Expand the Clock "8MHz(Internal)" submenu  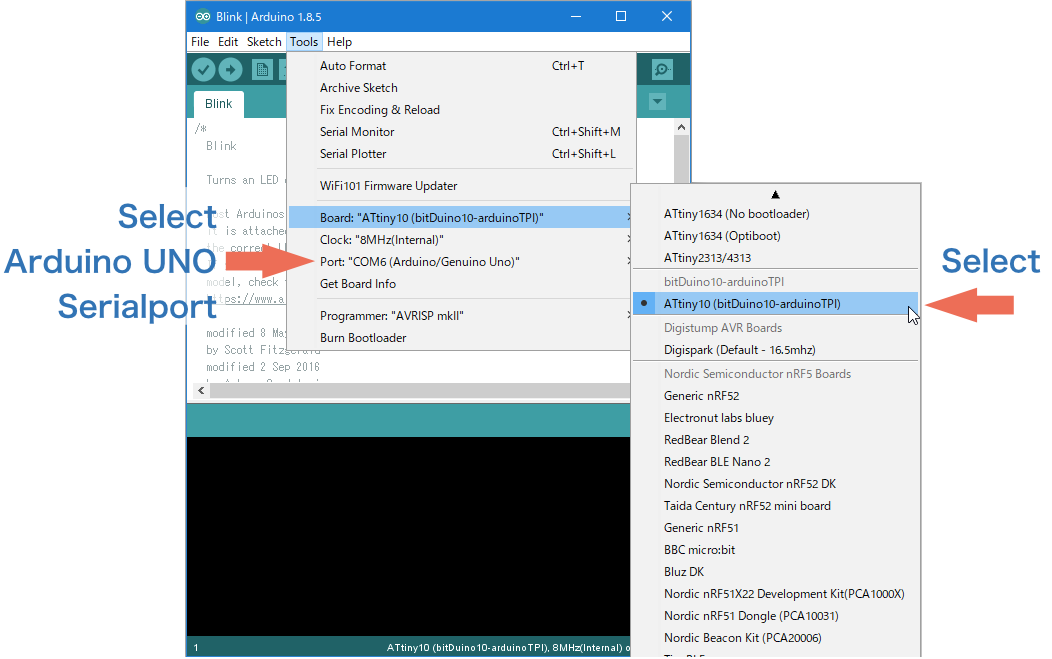tap(460, 240)
